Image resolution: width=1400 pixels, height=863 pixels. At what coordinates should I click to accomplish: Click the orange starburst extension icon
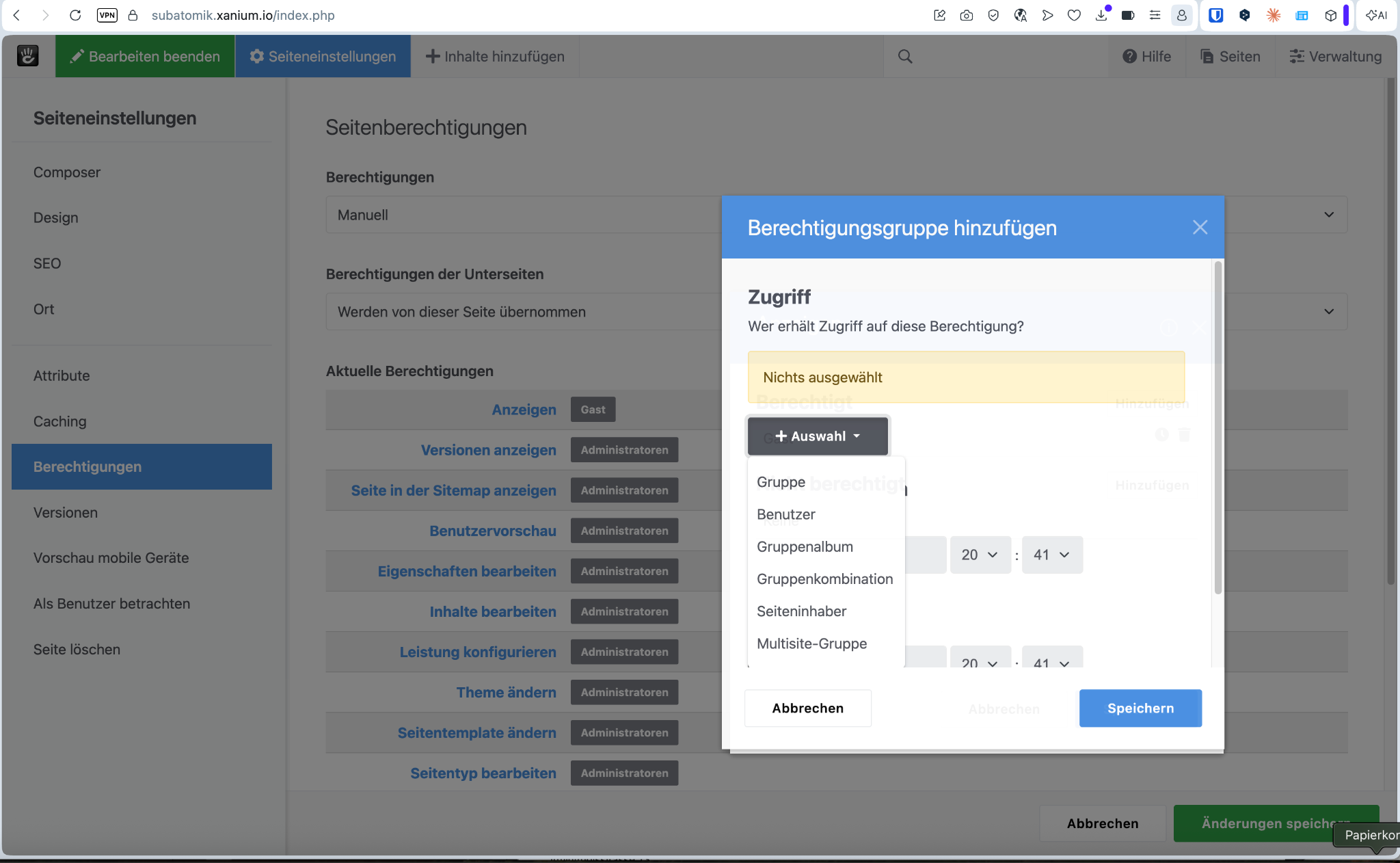pos(1273,15)
